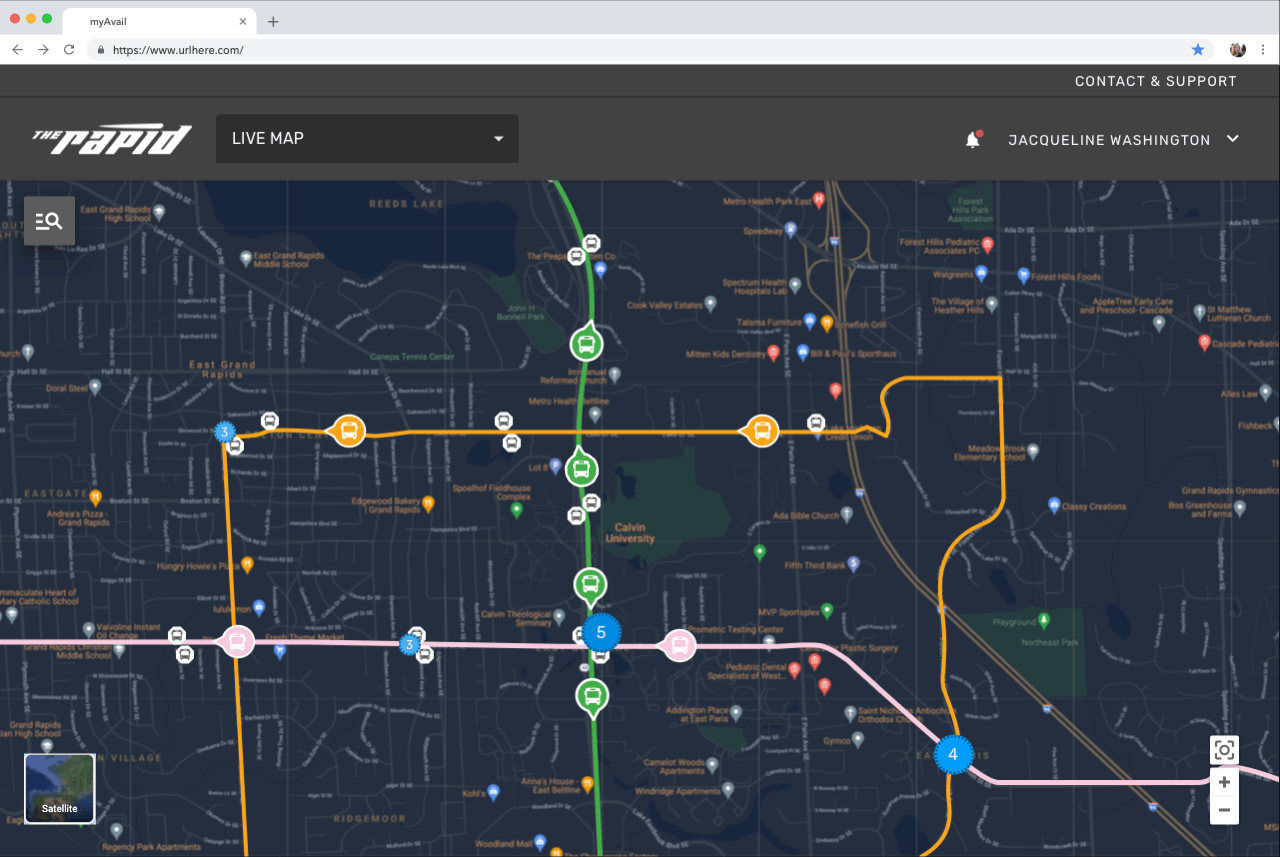The image size is (1280, 857).
Task: Click the blue marker labeled 4 on the orange route
Action: pos(951,755)
